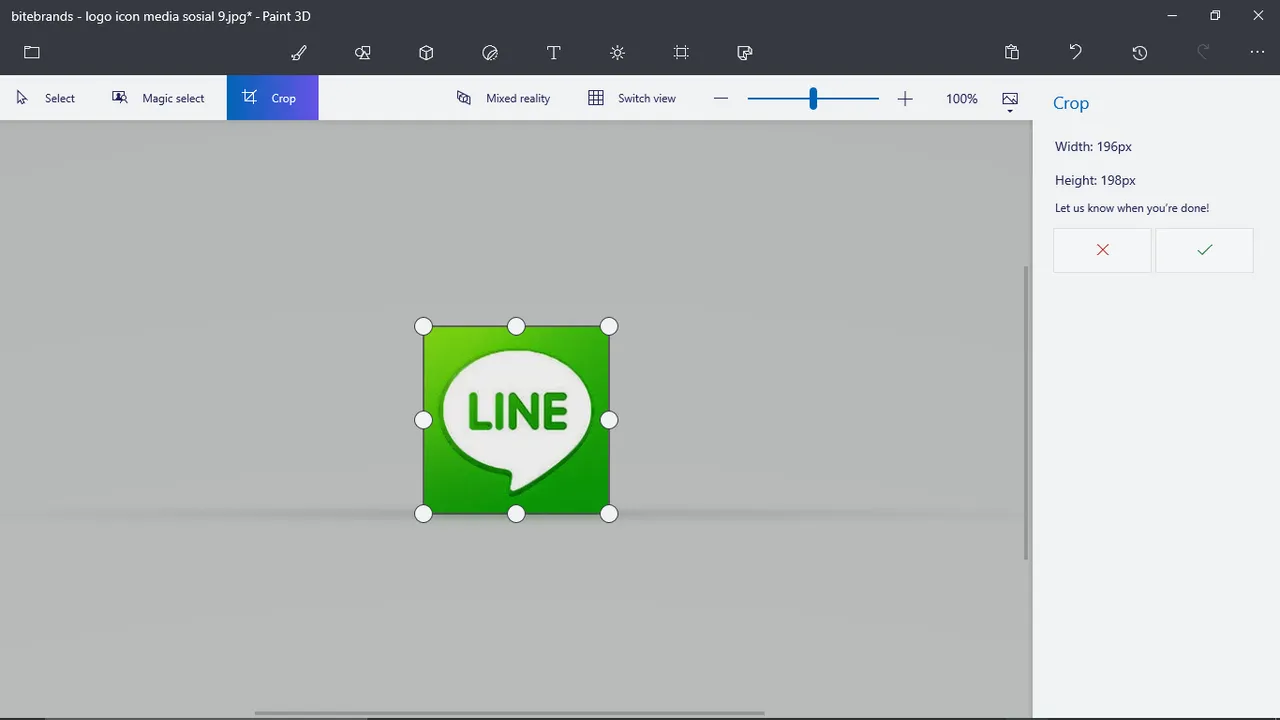The width and height of the screenshot is (1280, 720).
Task: Zoom in with the plus button
Action: click(x=905, y=98)
